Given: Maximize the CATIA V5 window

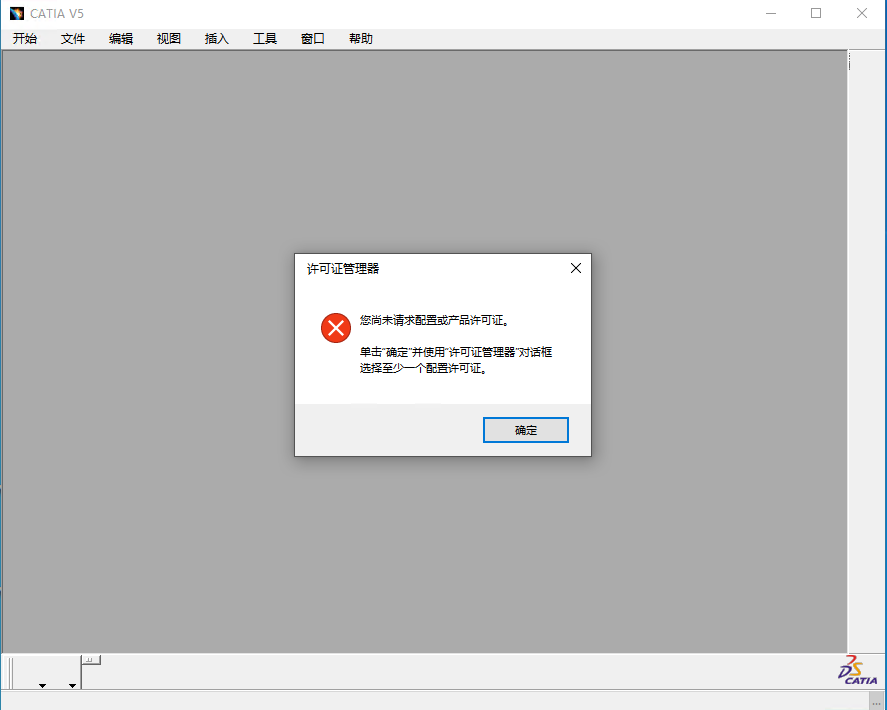Looking at the screenshot, I should [x=816, y=13].
